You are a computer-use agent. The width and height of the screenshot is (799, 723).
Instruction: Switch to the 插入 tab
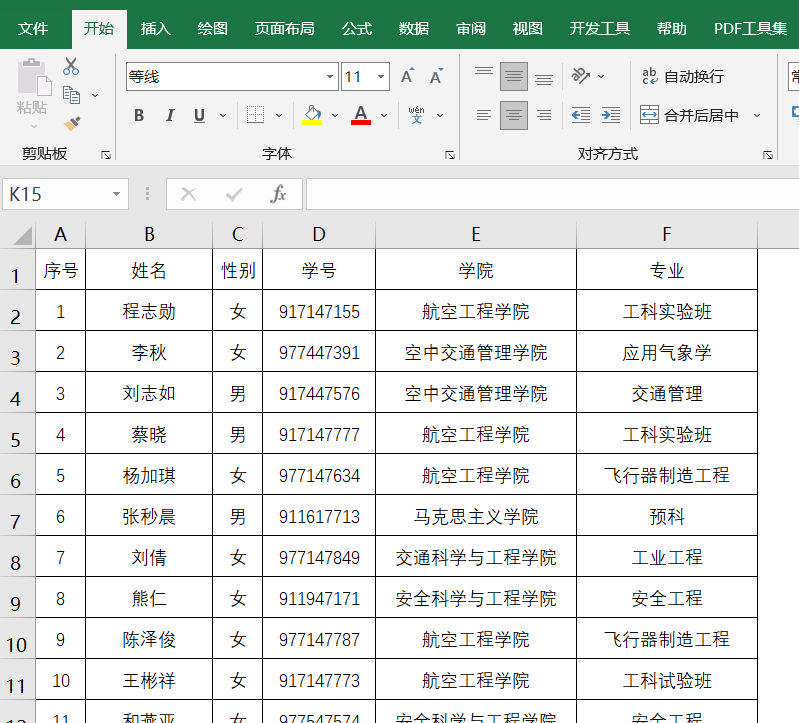(x=155, y=29)
